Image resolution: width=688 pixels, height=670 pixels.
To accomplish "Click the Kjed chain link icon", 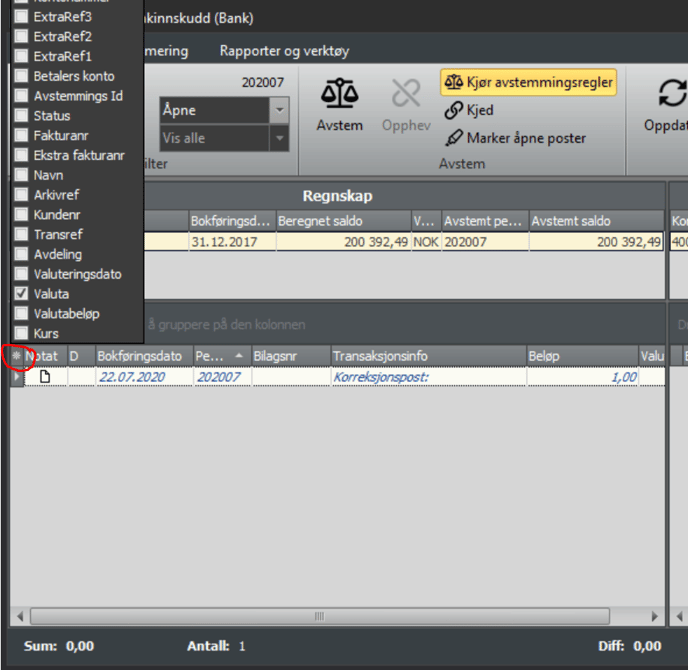I will tap(453, 110).
